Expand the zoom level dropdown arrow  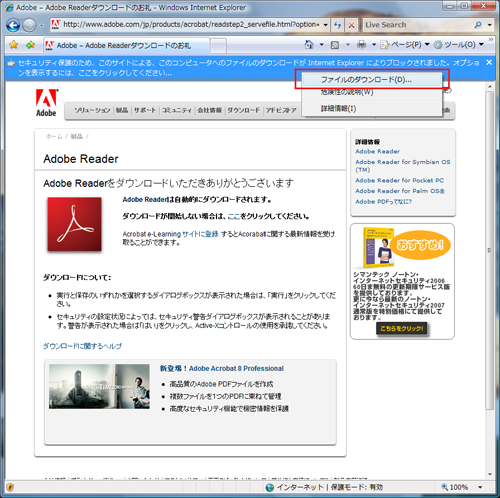[480, 487]
